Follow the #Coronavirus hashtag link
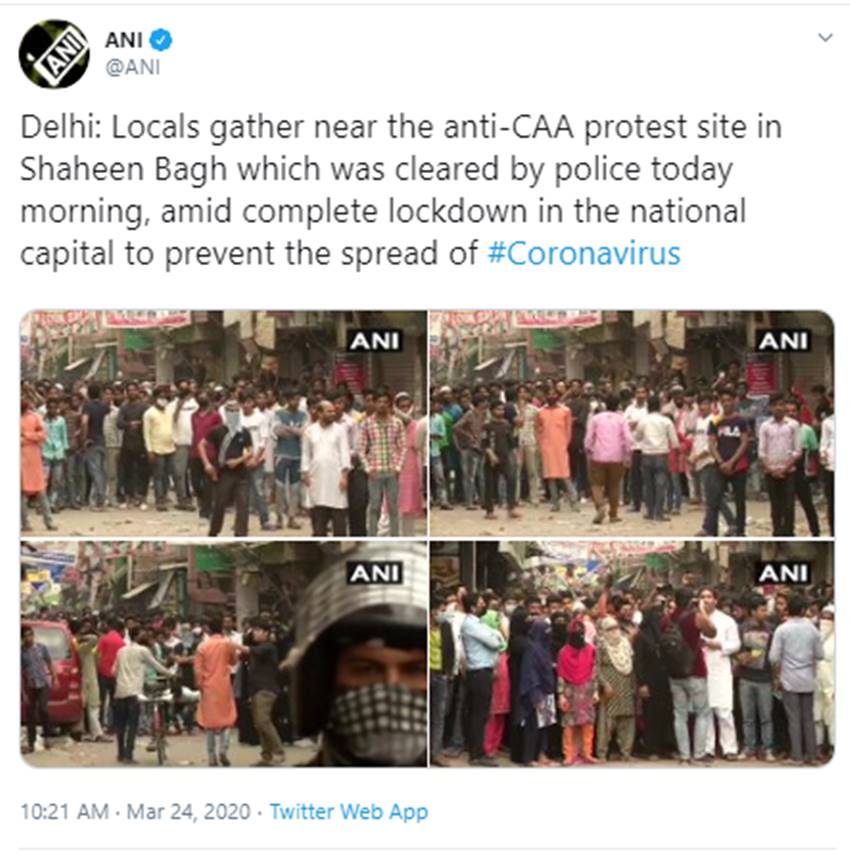850x856 pixels. click(584, 253)
